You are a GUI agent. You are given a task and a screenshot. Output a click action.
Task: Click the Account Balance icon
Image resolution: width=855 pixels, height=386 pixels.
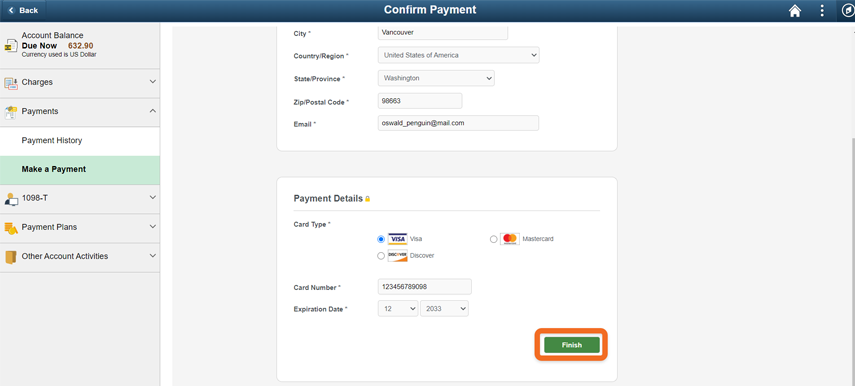[11, 45]
